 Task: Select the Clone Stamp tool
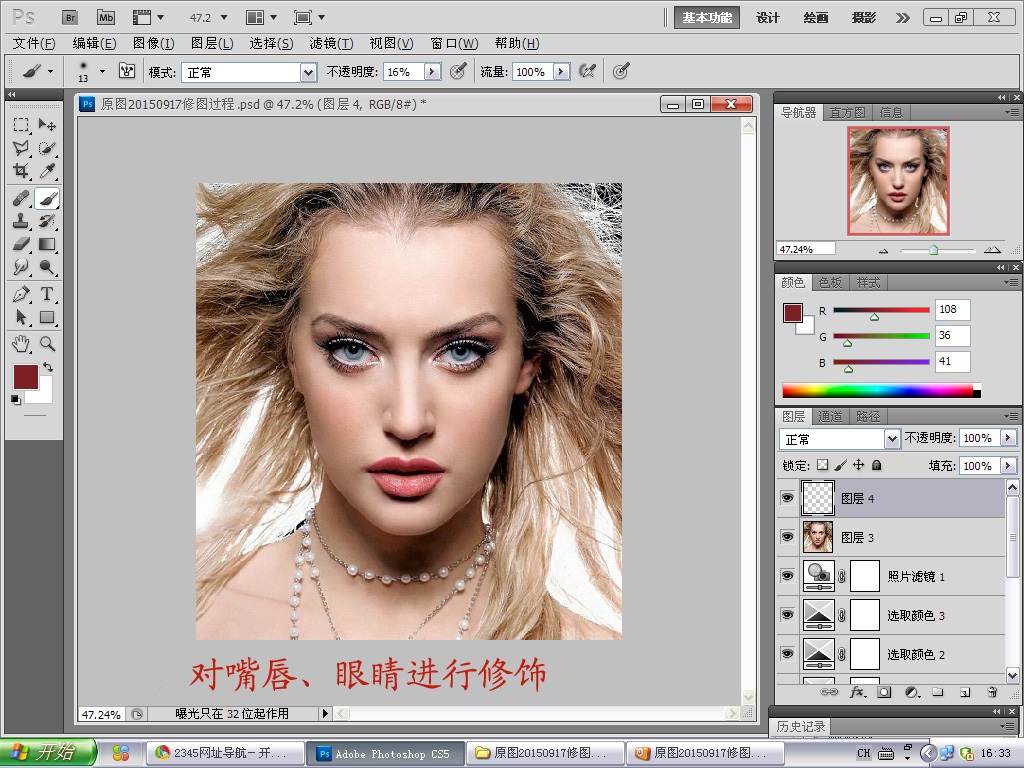pyautogui.click(x=21, y=221)
